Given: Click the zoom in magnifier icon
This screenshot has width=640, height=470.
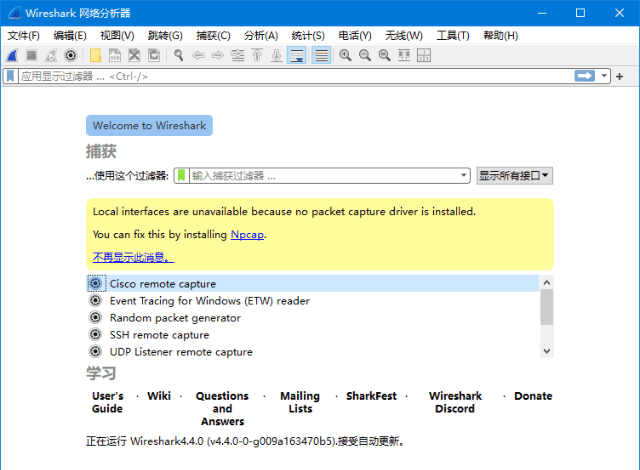Looking at the screenshot, I should pyautogui.click(x=345, y=55).
